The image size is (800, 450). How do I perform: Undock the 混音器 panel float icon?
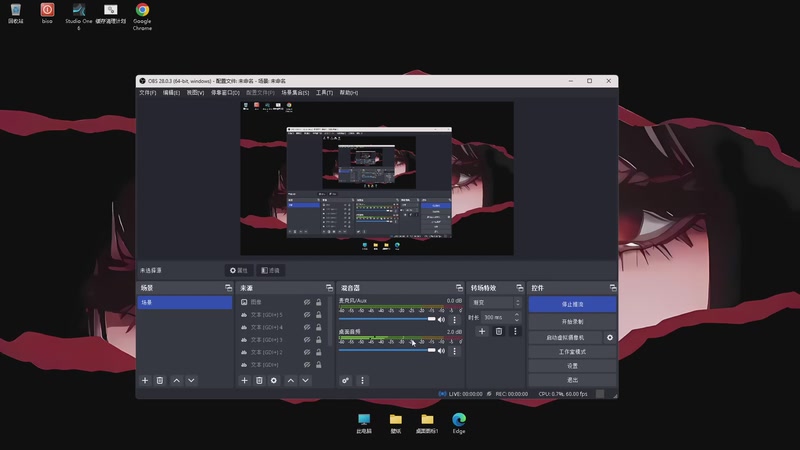pyautogui.click(x=459, y=288)
